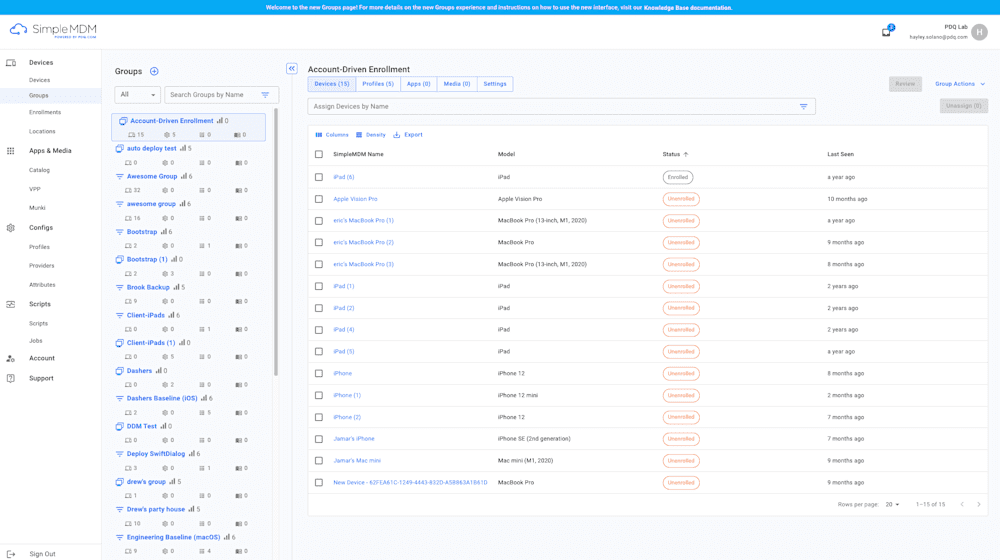Click the Sign Out arrow icon
Viewport: 1000px width, 560px height.
point(11,554)
